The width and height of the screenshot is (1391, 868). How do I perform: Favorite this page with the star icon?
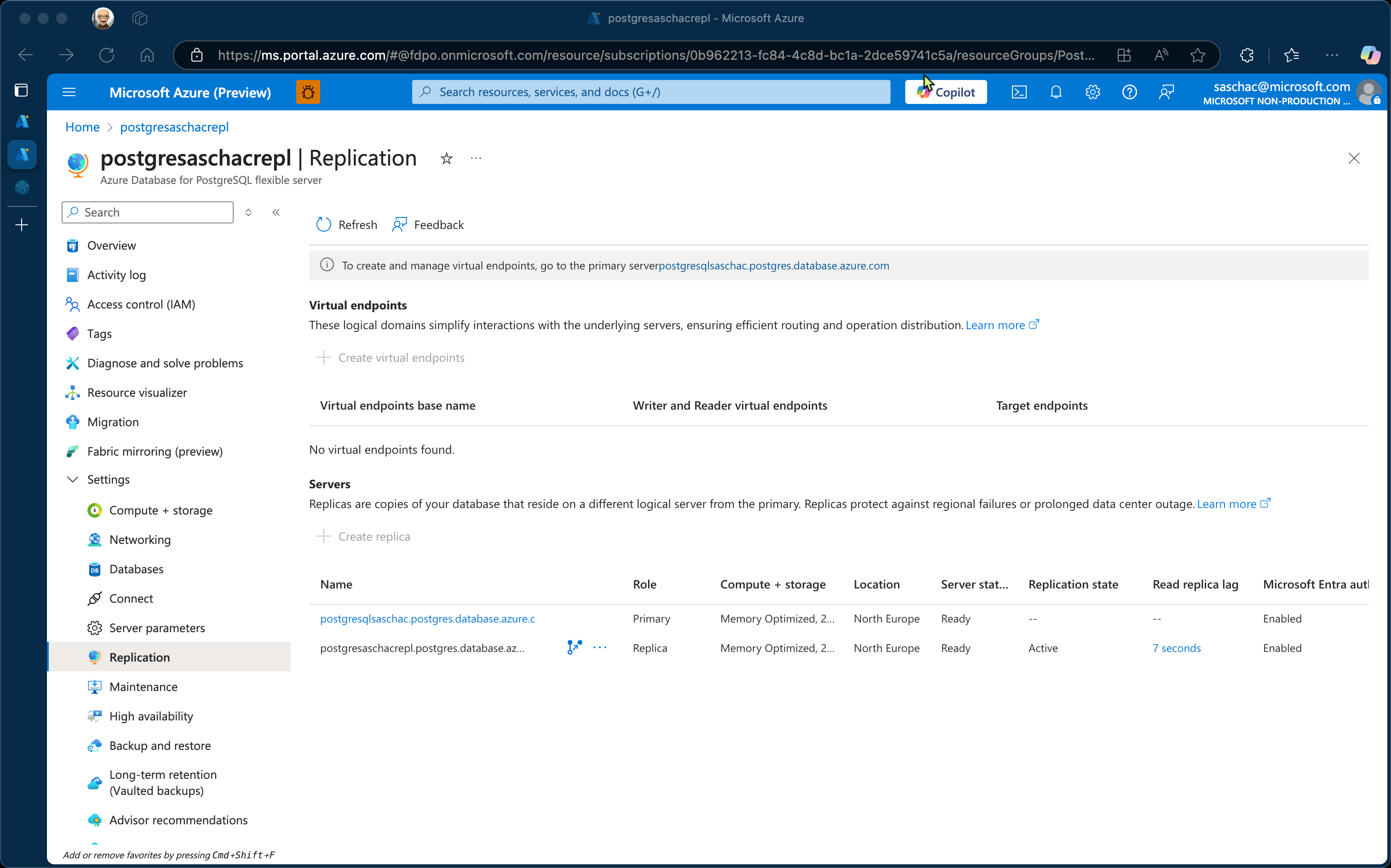point(446,159)
